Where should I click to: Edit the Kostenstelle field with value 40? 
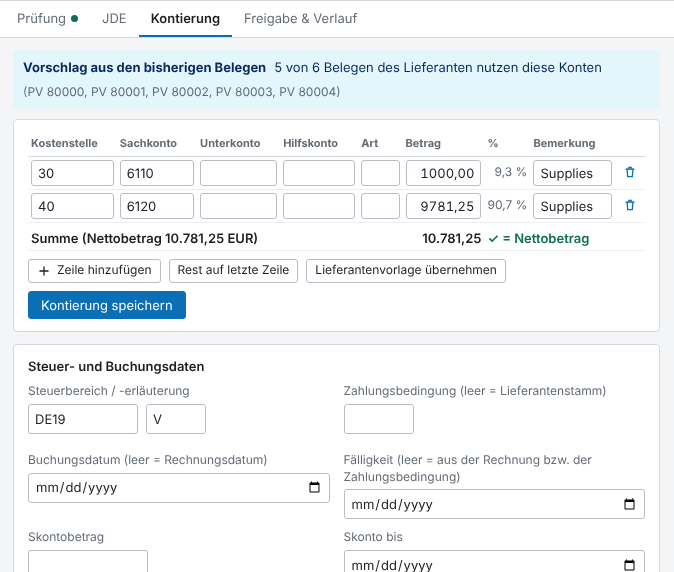pos(72,206)
